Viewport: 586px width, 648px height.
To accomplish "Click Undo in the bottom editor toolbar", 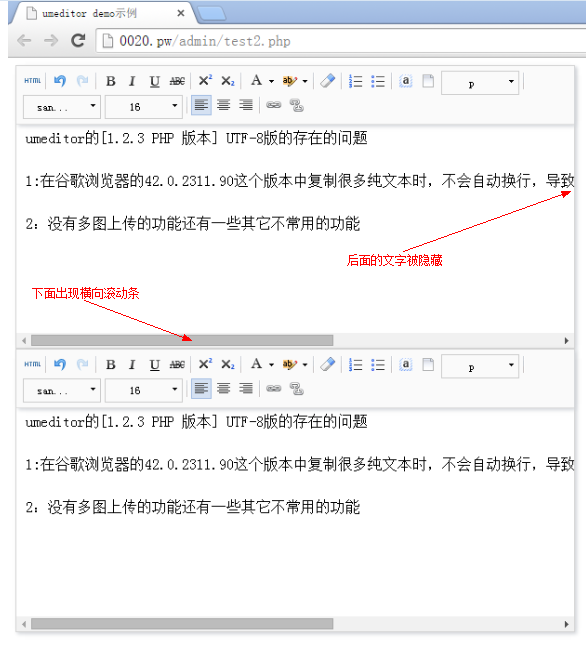I will [60, 364].
